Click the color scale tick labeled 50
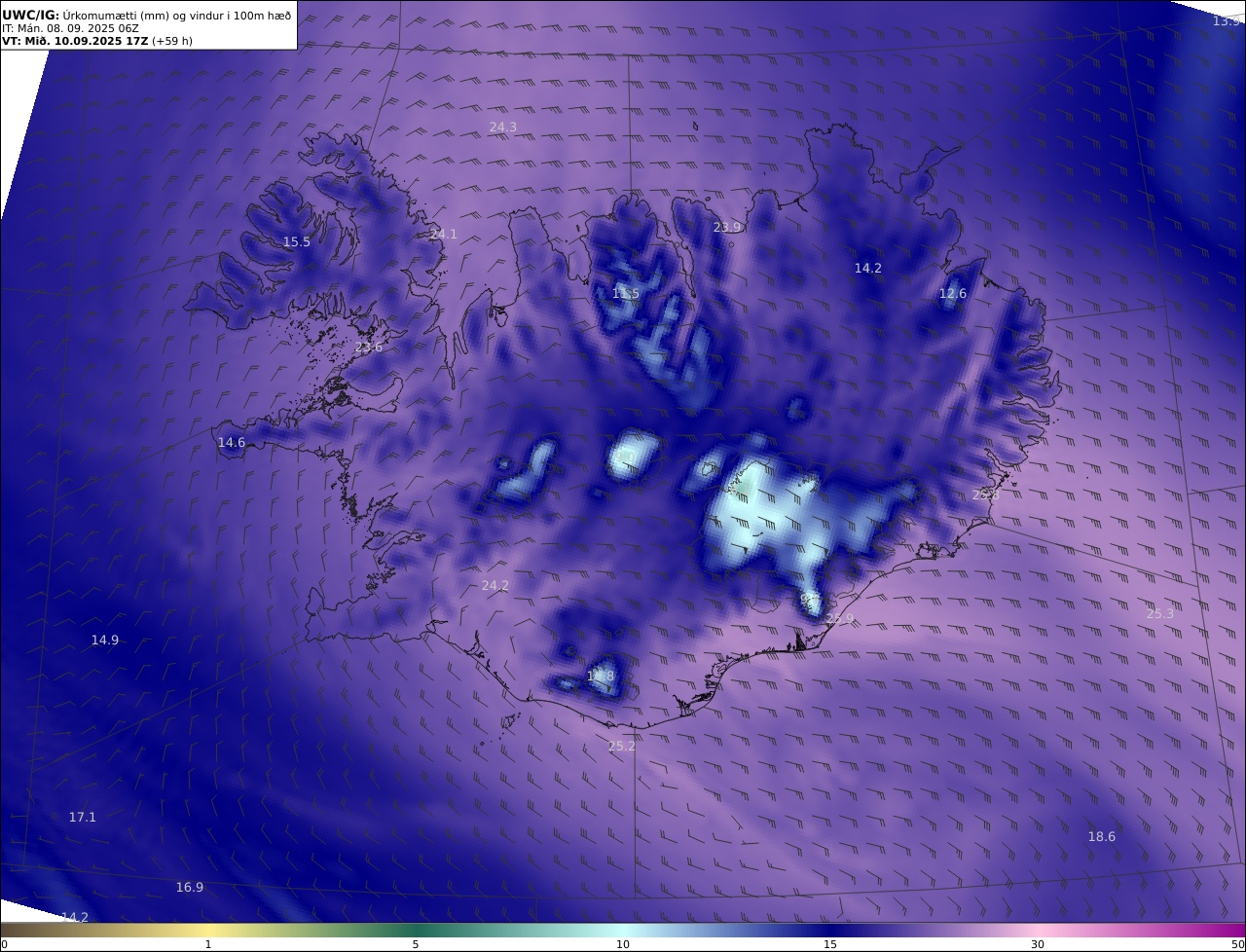Viewport: 1246px width, 952px height. pos(1238,944)
